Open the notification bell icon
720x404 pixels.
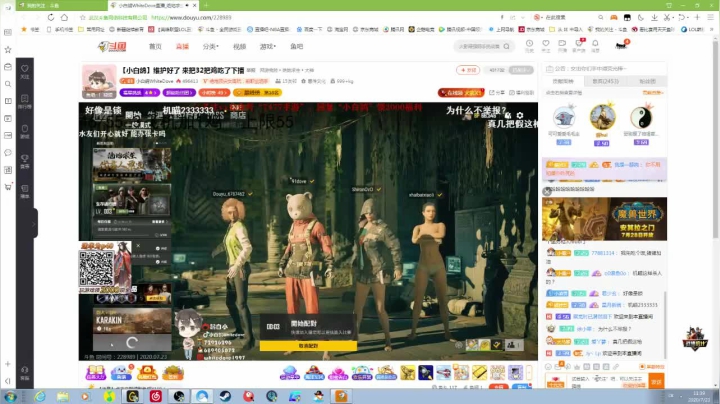595,45
